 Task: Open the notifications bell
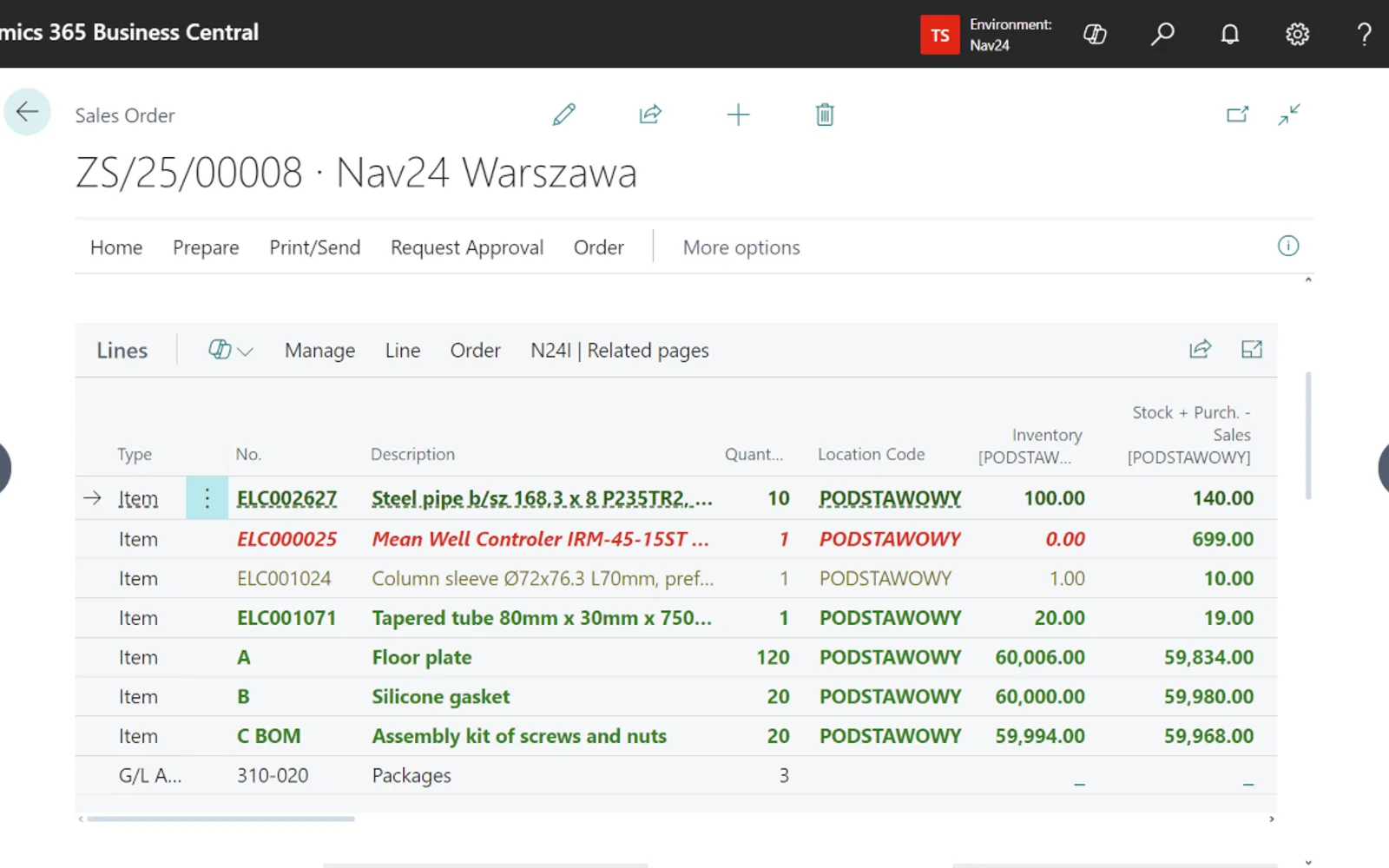point(1230,34)
